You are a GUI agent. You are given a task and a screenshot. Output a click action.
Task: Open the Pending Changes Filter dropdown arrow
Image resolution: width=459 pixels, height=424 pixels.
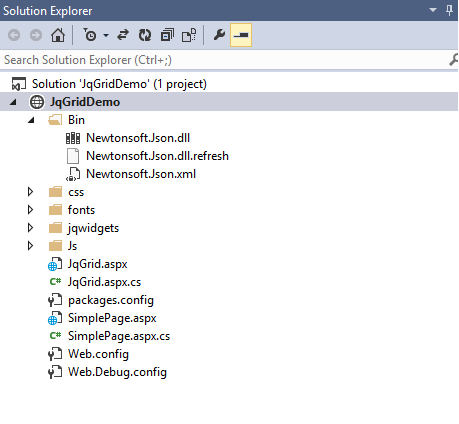tap(106, 35)
